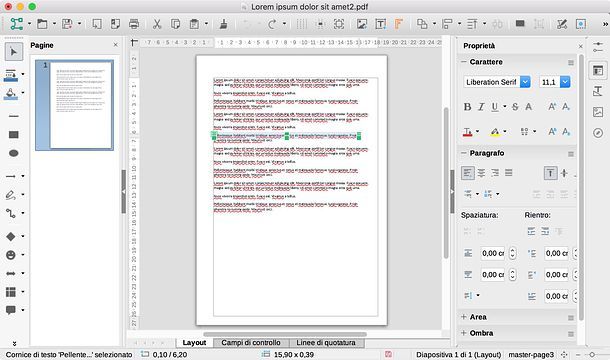Toggle right paragraph alignment
This screenshot has height=360, width=610.
pos(495,173)
